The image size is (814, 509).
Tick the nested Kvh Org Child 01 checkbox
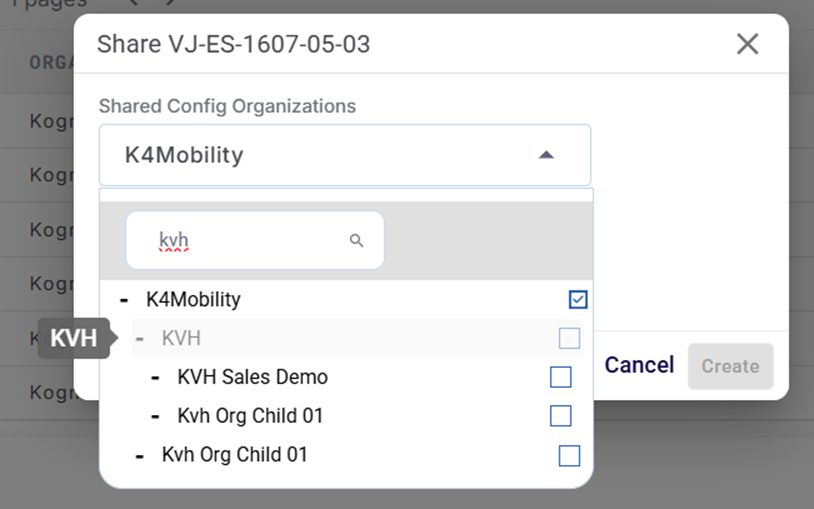tap(561, 416)
